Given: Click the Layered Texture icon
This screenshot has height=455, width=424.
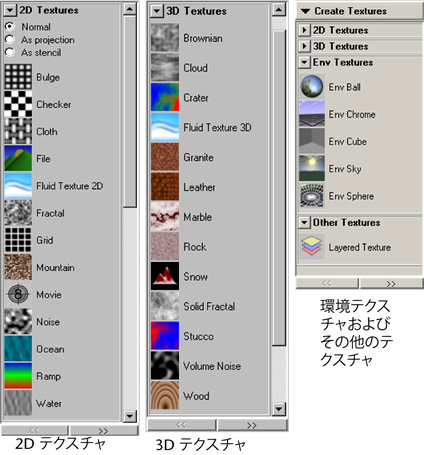Looking at the screenshot, I should point(312,247).
